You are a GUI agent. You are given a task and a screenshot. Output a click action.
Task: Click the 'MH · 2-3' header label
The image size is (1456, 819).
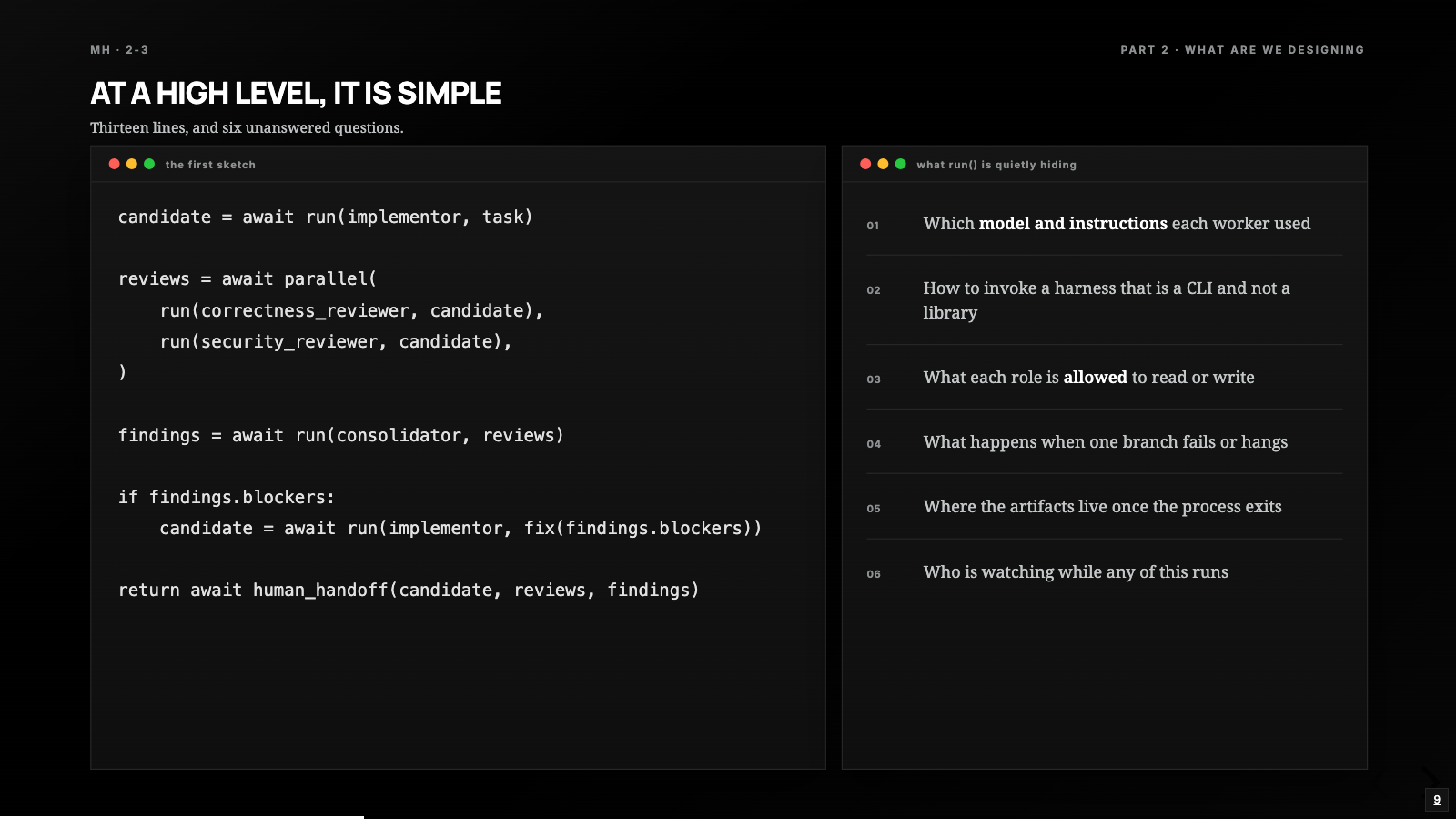(119, 50)
